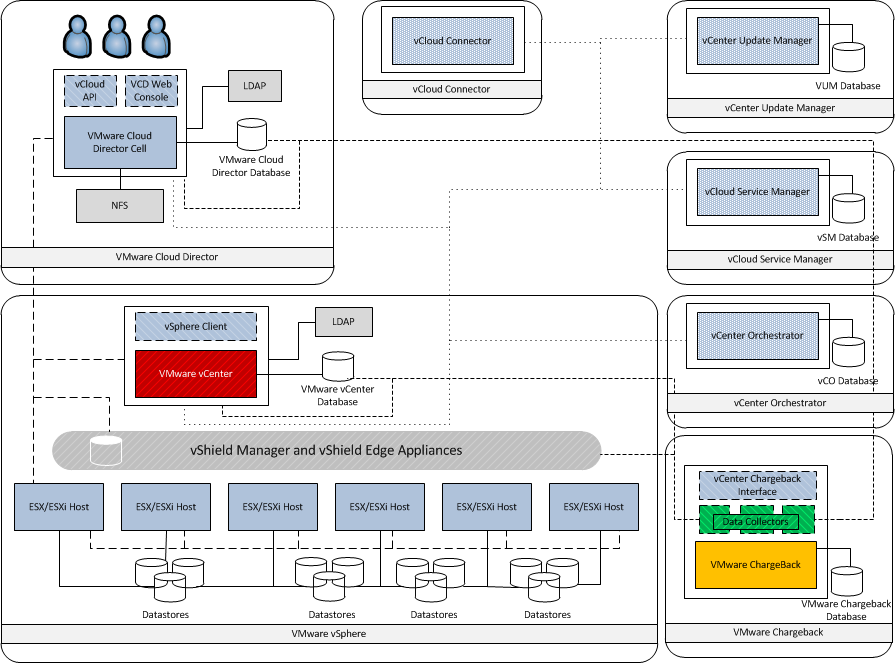Screen dimensions: 895x663
Task: Click the red VMware vCenter box
Action: click(196, 374)
